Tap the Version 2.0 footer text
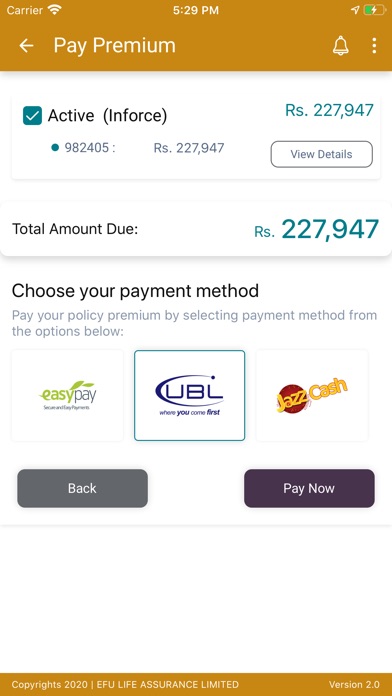392x696 pixels. [354, 684]
